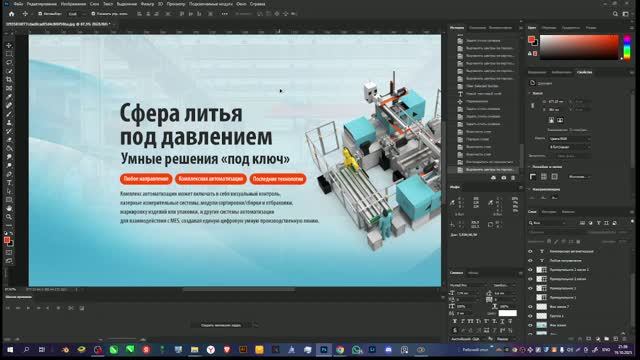This screenshot has height=360, width=640.
Task: Create new document from current state icon
Action: pyautogui.click(x=493, y=178)
